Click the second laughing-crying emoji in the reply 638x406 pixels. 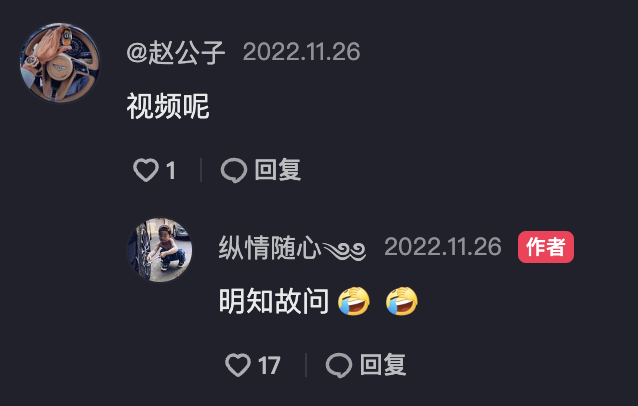(402, 301)
